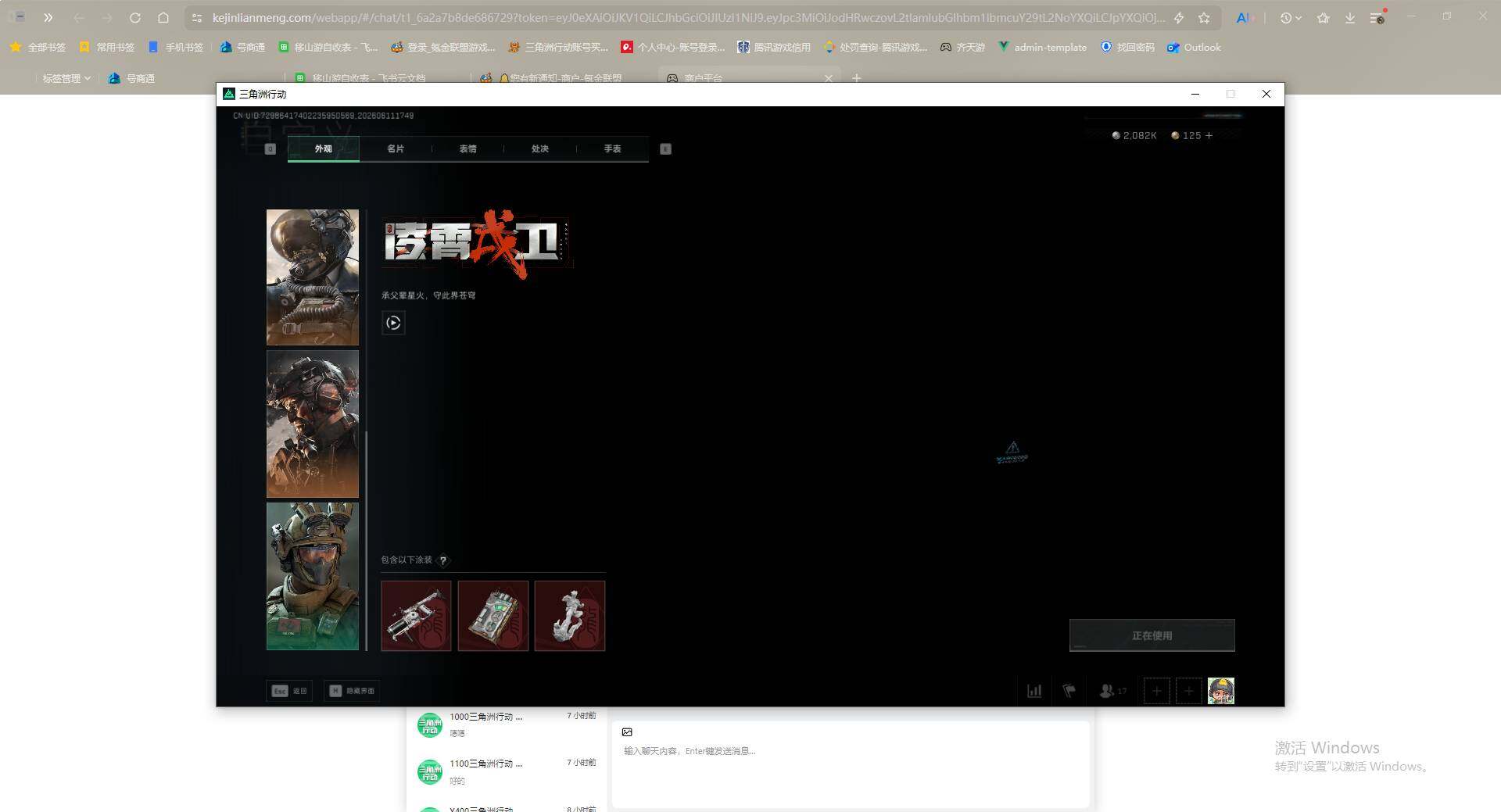Click the Q previous-tab key icon
Screen dimensions: 1501x812
[x=270, y=148]
